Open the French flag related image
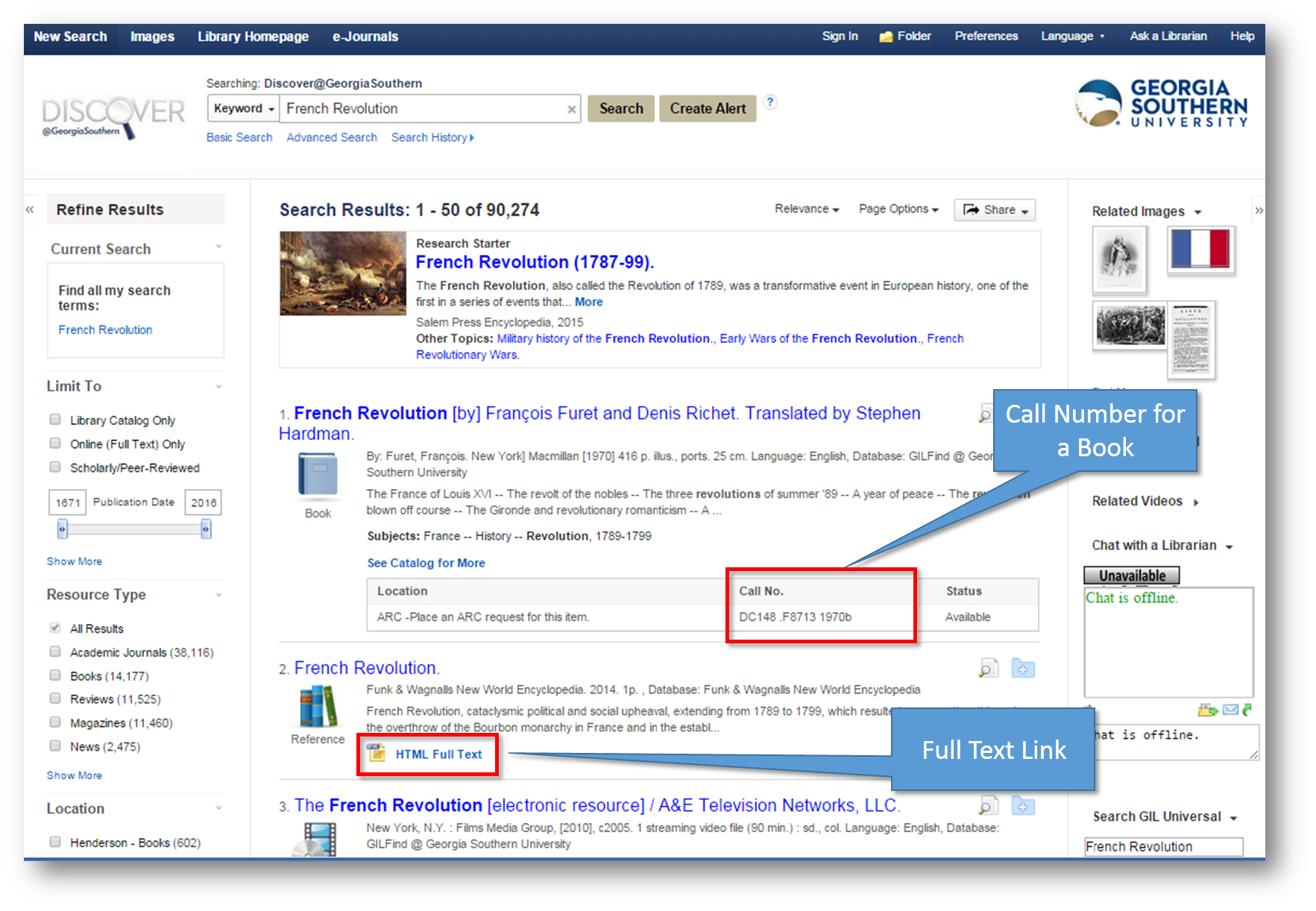Screen dimensions: 1316x911 point(1200,250)
